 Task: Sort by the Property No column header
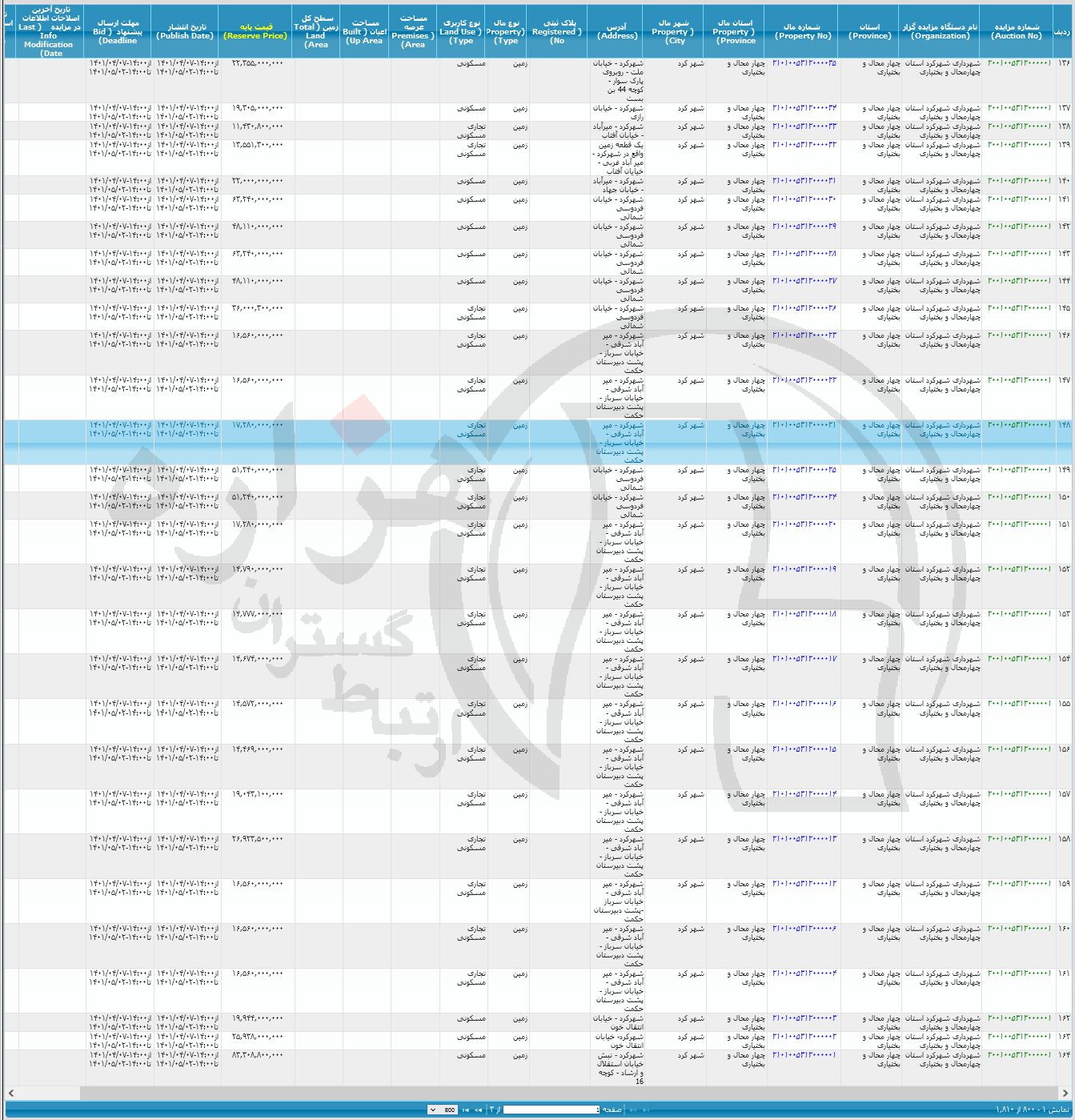(803, 31)
